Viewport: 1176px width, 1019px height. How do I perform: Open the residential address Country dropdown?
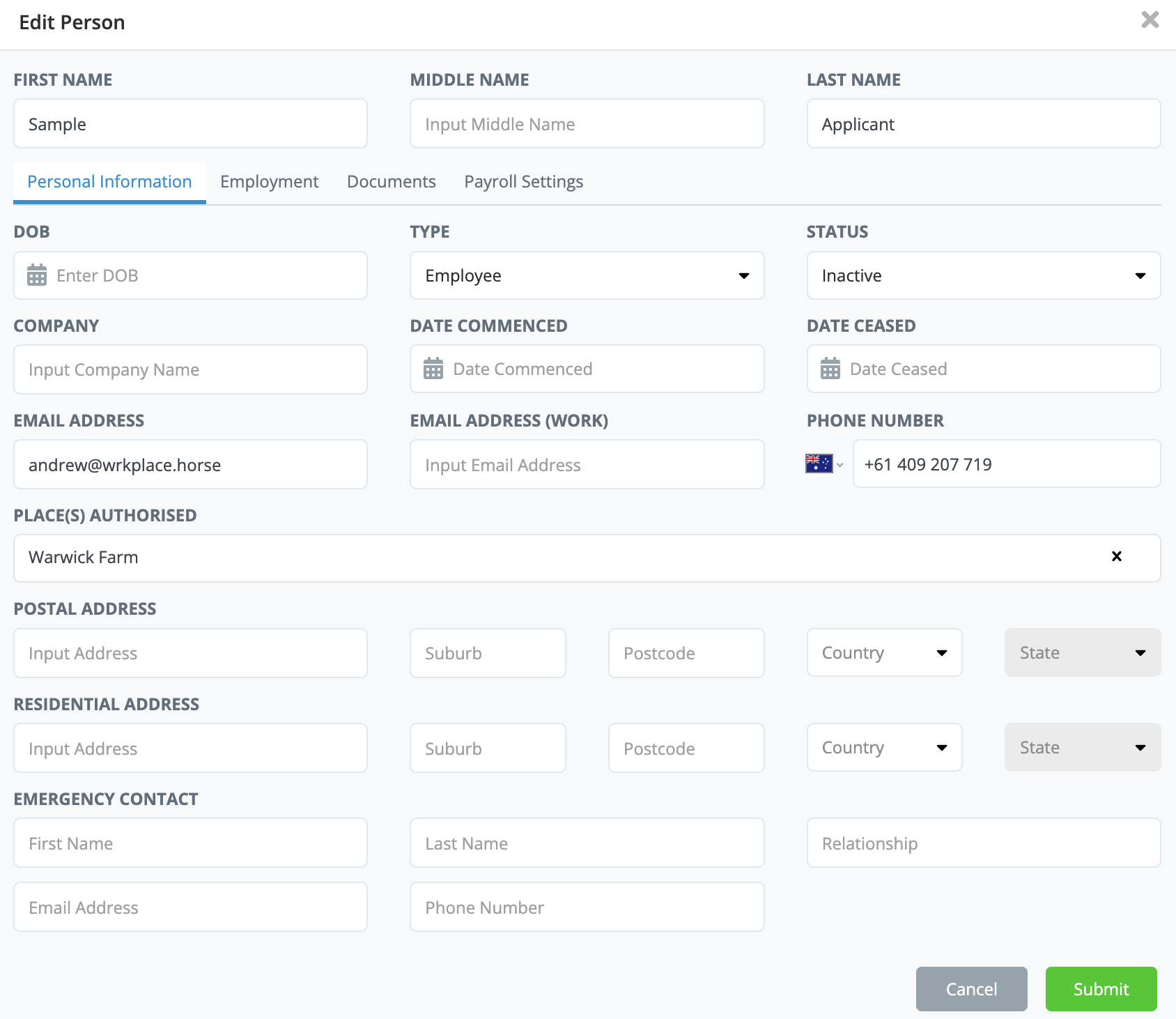[x=884, y=748]
